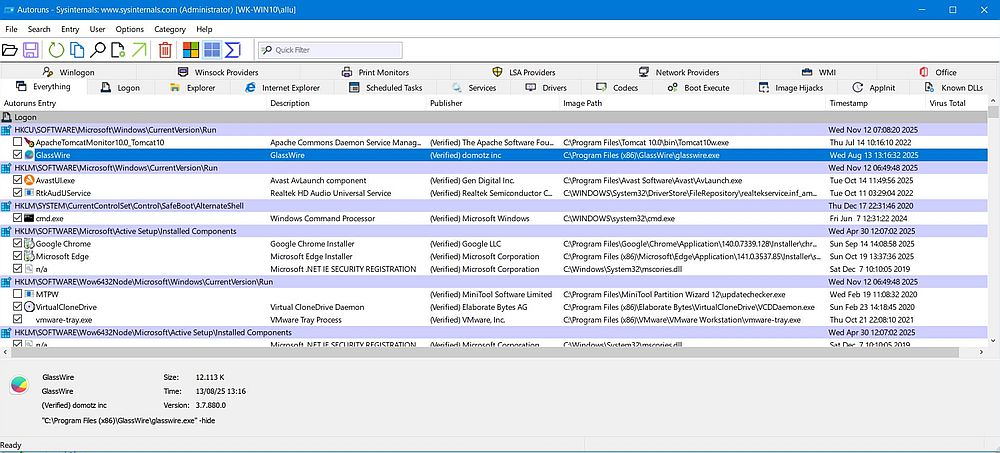Image resolution: width=1000 pixels, height=453 pixels.
Task: Click the Autoruns app icon in title bar
Action: pyautogui.click(x=8, y=10)
